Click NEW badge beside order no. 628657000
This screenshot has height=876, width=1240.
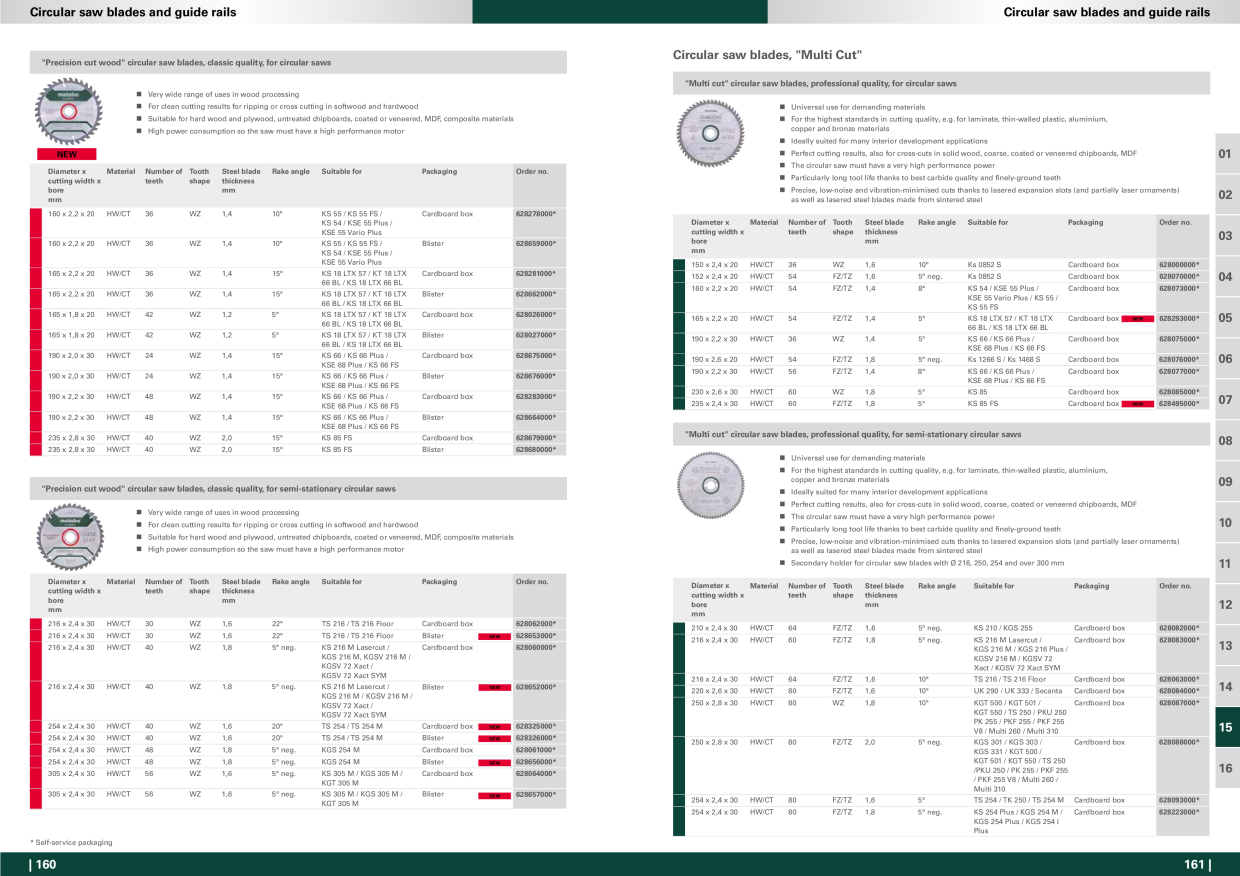point(494,795)
